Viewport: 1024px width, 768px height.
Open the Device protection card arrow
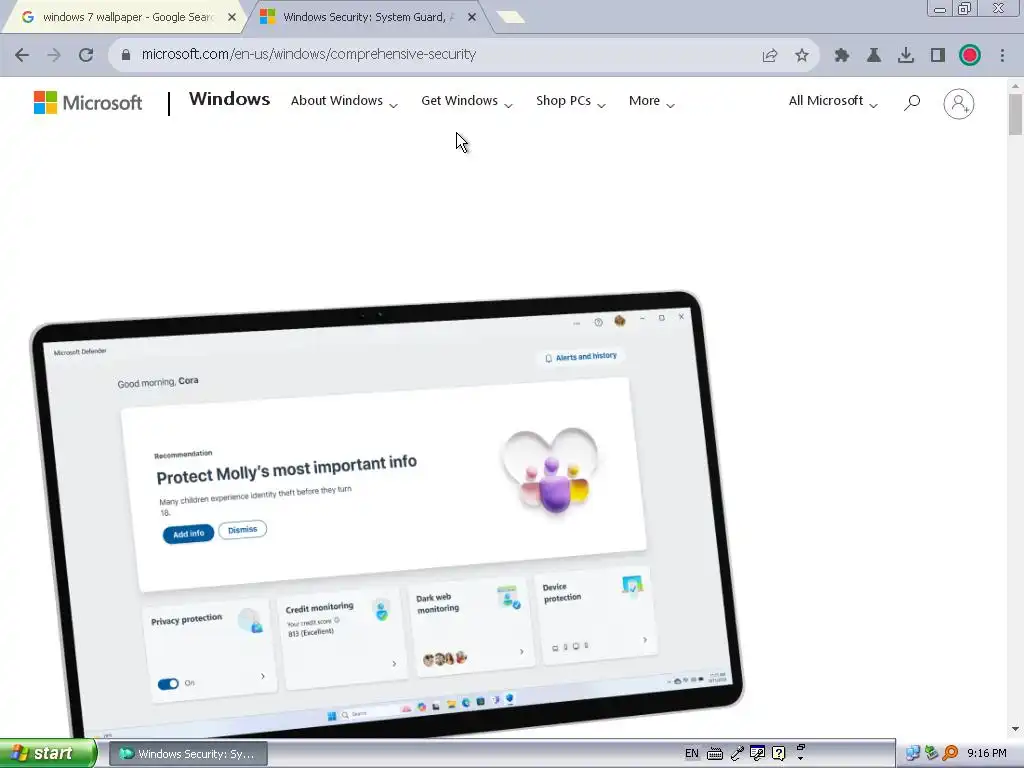click(645, 640)
